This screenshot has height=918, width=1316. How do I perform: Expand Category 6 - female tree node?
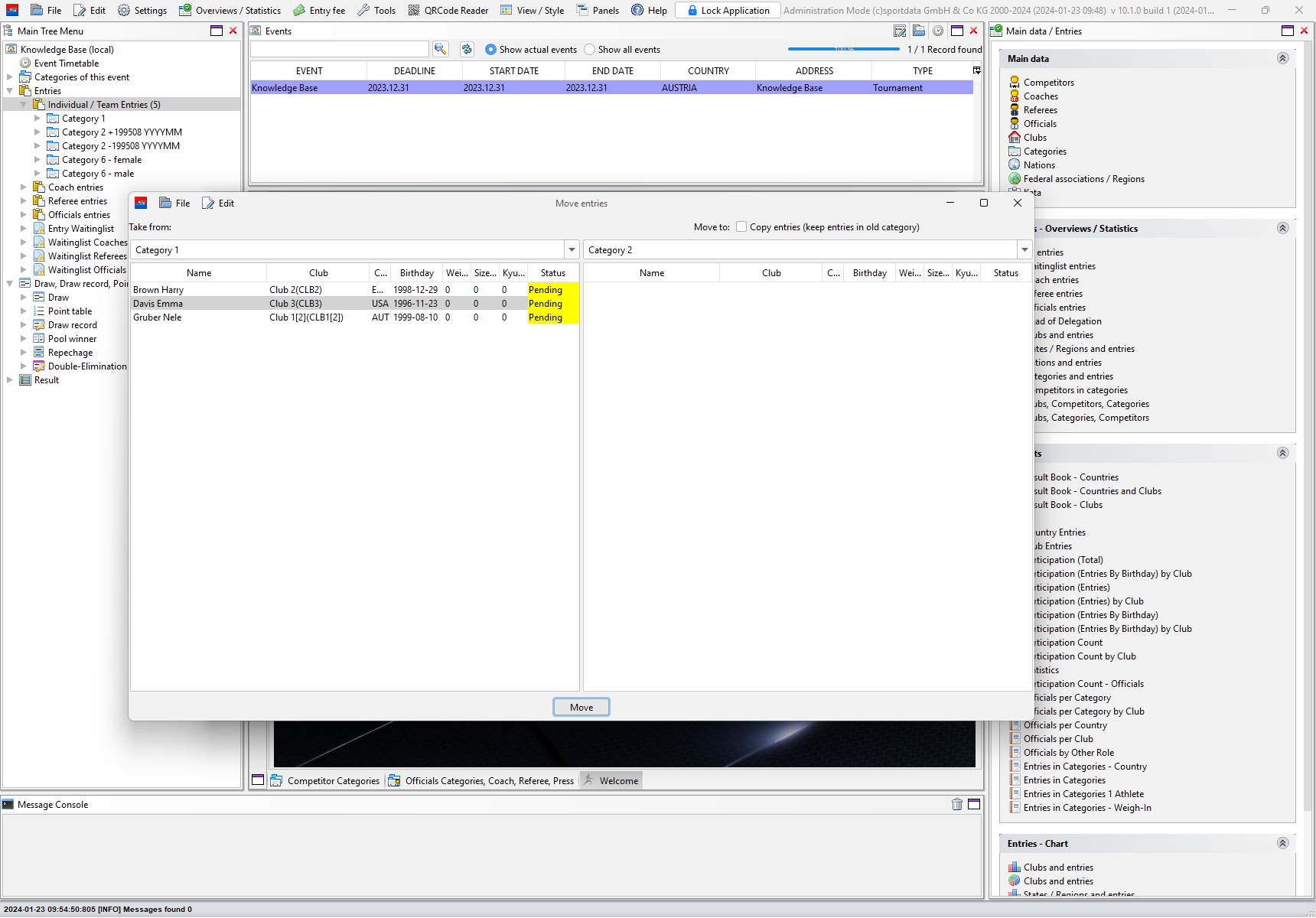37,160
